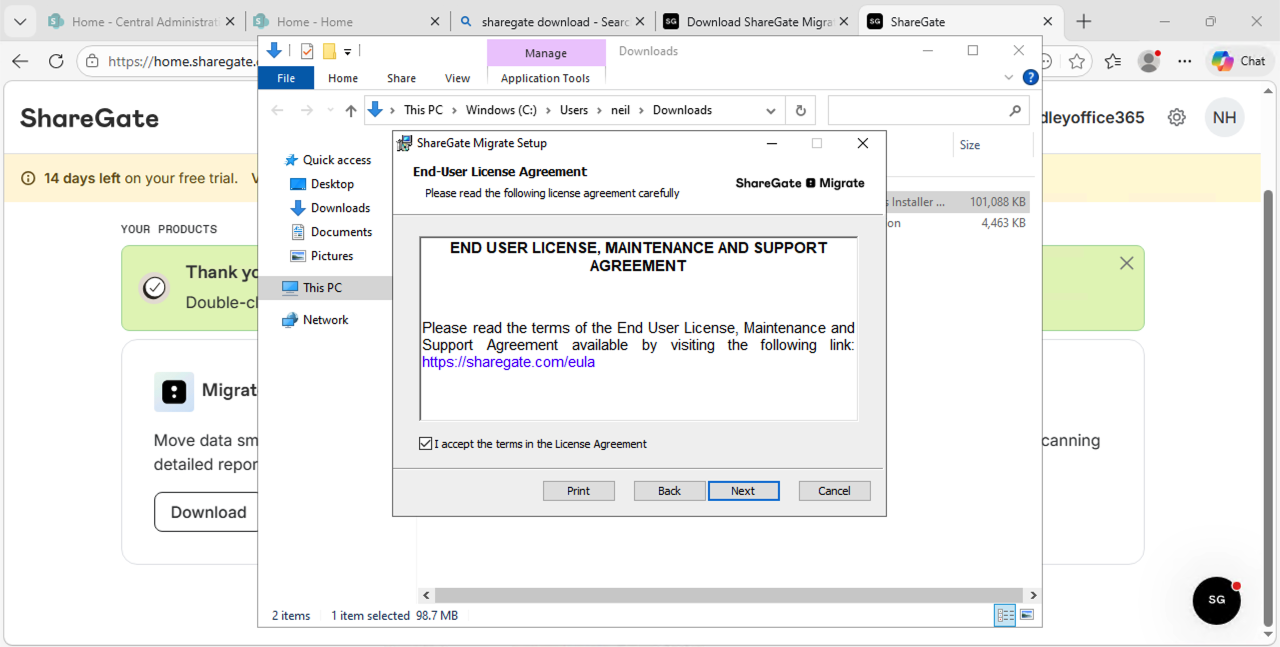Image resolution: width=1280 pixels, height=647 pixels.
Task: Click the Edge back arrow
Action: click(20, 61)
